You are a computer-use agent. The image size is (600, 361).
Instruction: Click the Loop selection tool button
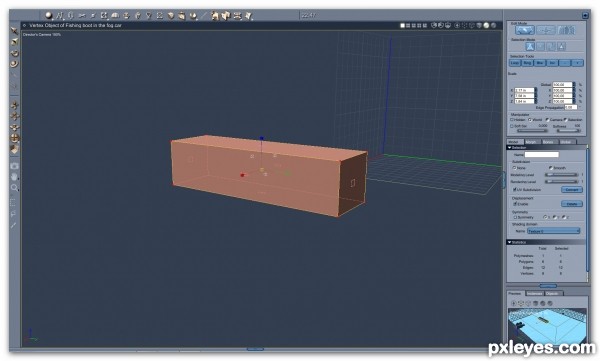coord(515,63)
